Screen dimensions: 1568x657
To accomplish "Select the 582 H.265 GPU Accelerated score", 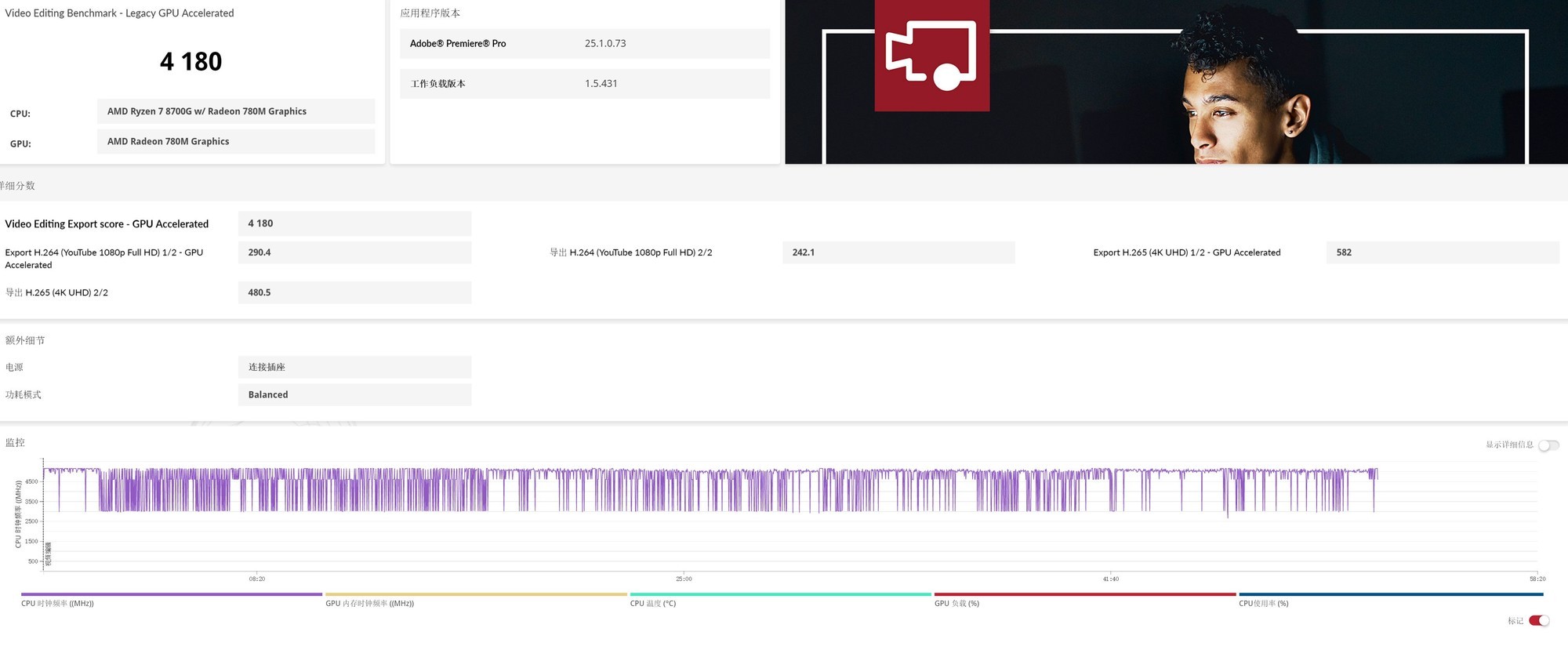I will click(x=1441, y=252).
